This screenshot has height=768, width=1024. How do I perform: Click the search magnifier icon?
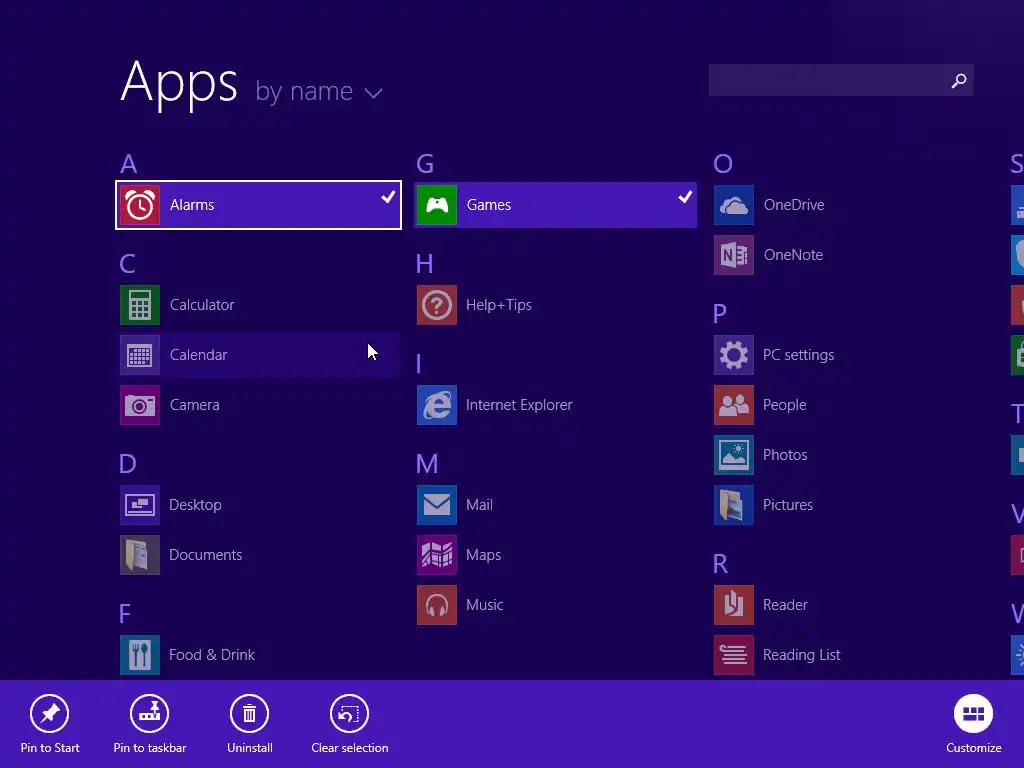click(x=959, y=80)
